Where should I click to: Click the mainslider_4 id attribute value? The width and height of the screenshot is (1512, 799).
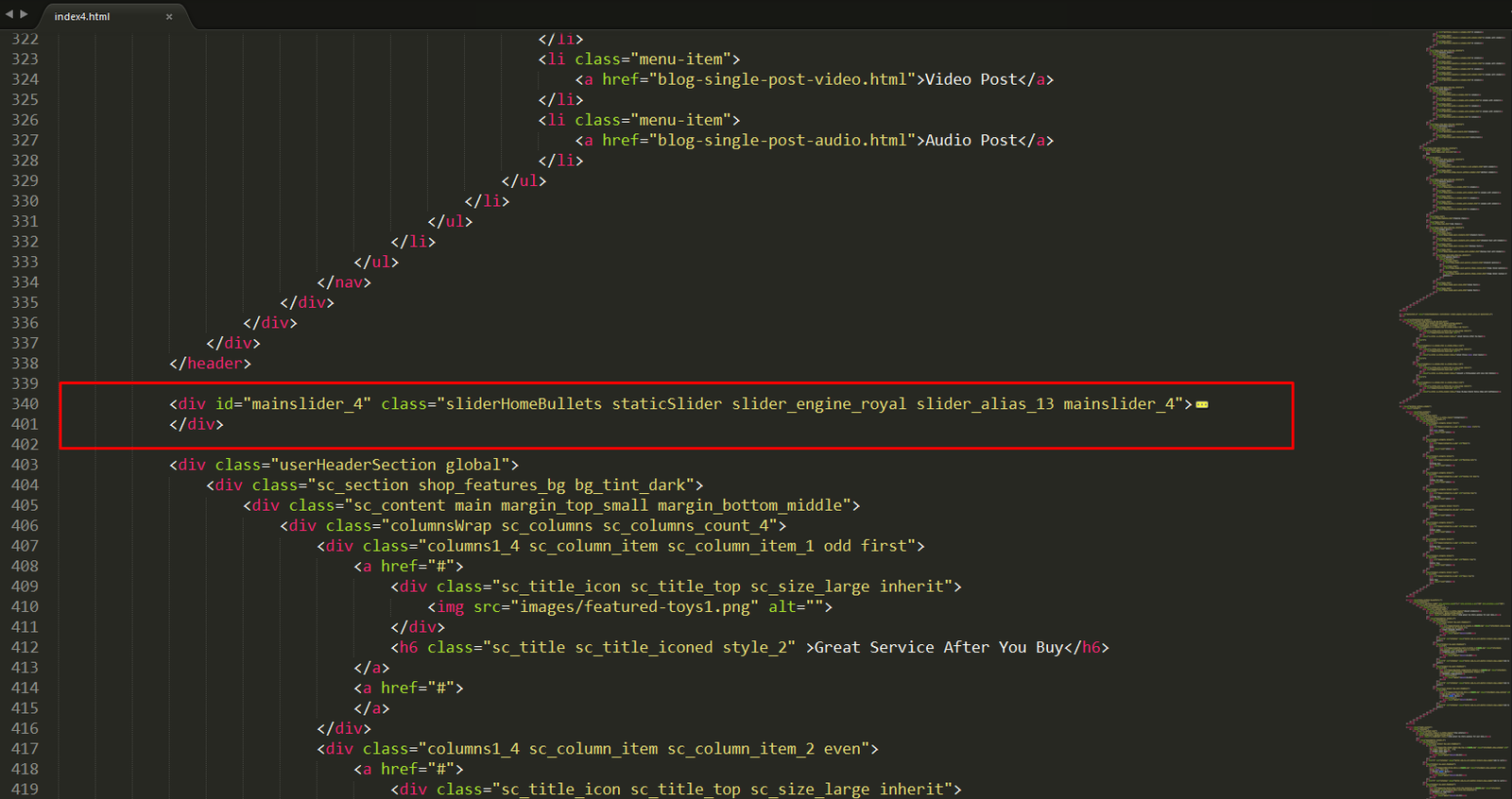click(306, 404)
